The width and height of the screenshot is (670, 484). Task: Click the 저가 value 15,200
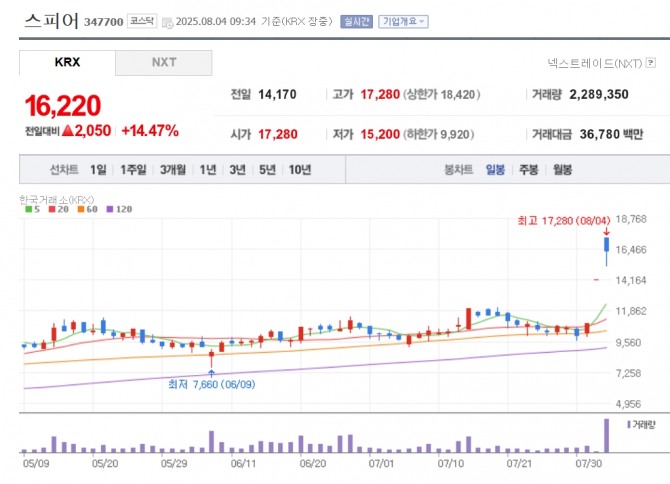pos(380,134)
